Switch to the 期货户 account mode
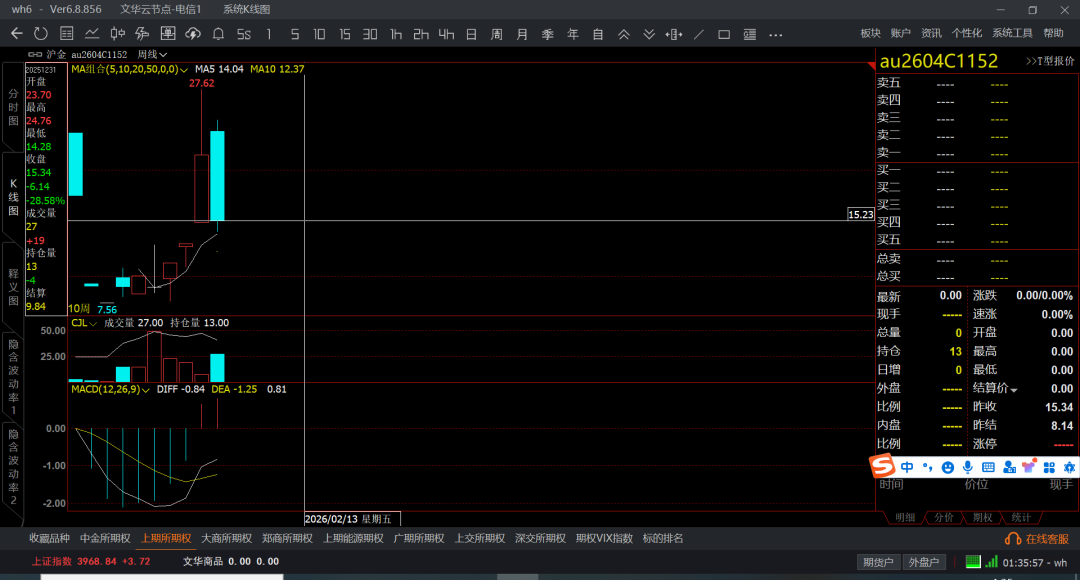 click(878, 562)
